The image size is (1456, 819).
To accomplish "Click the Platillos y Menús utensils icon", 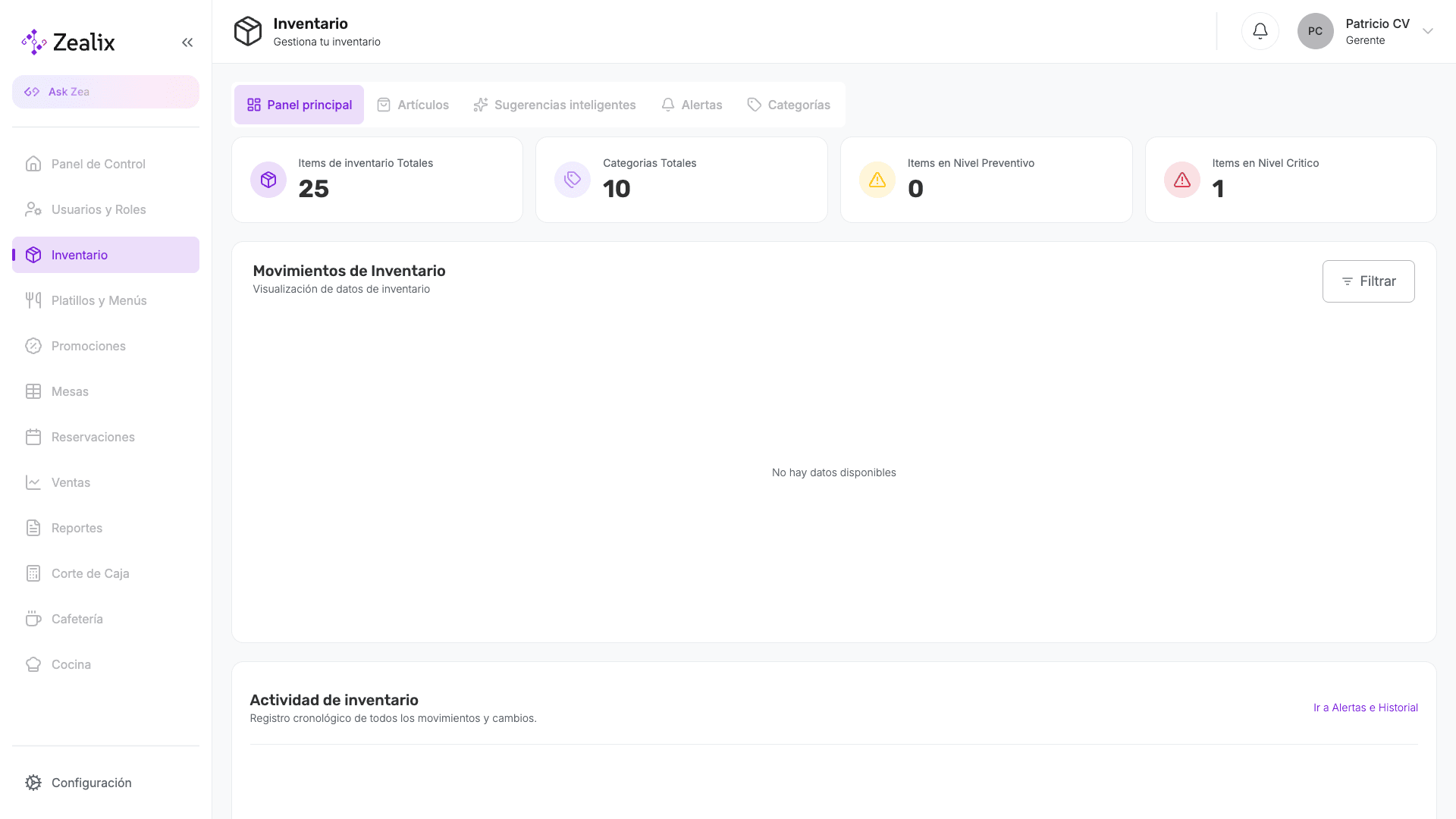I will point(33,300).
